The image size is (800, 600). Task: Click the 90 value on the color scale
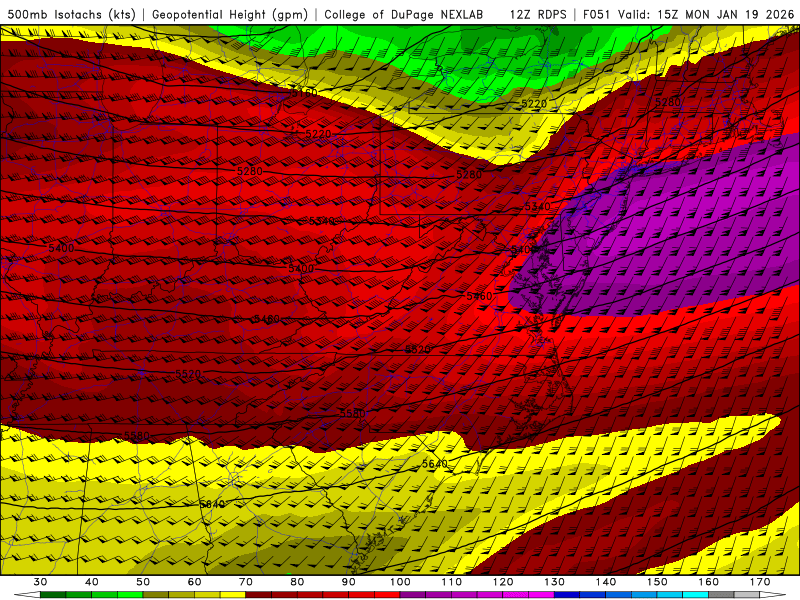point(348,582)
